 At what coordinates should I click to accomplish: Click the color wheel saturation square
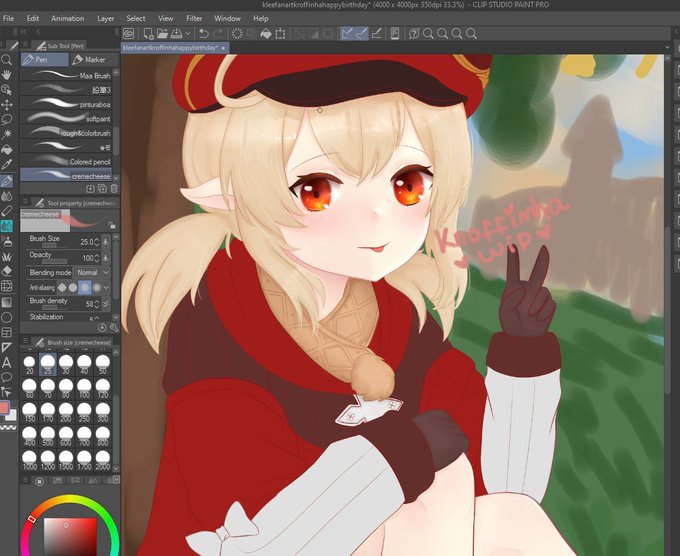pos(70,536)
